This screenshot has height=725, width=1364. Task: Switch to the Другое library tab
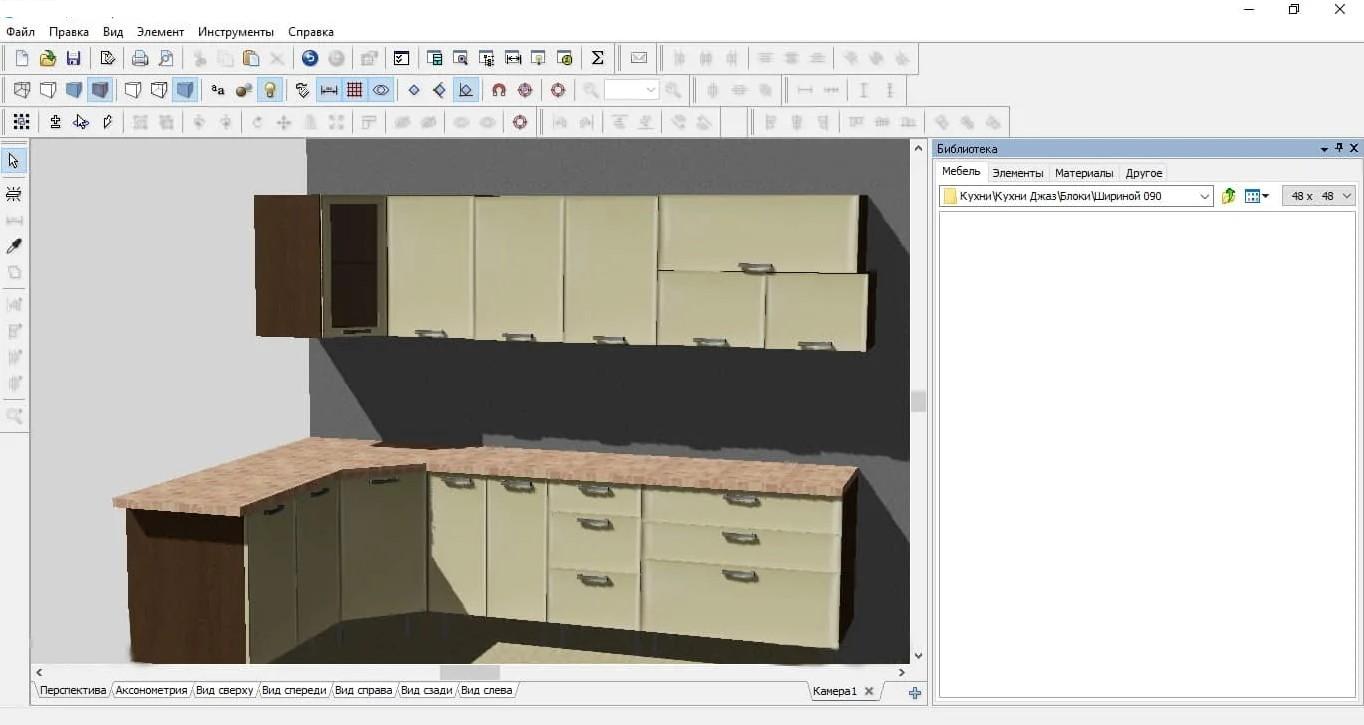tap(1144, 173)
